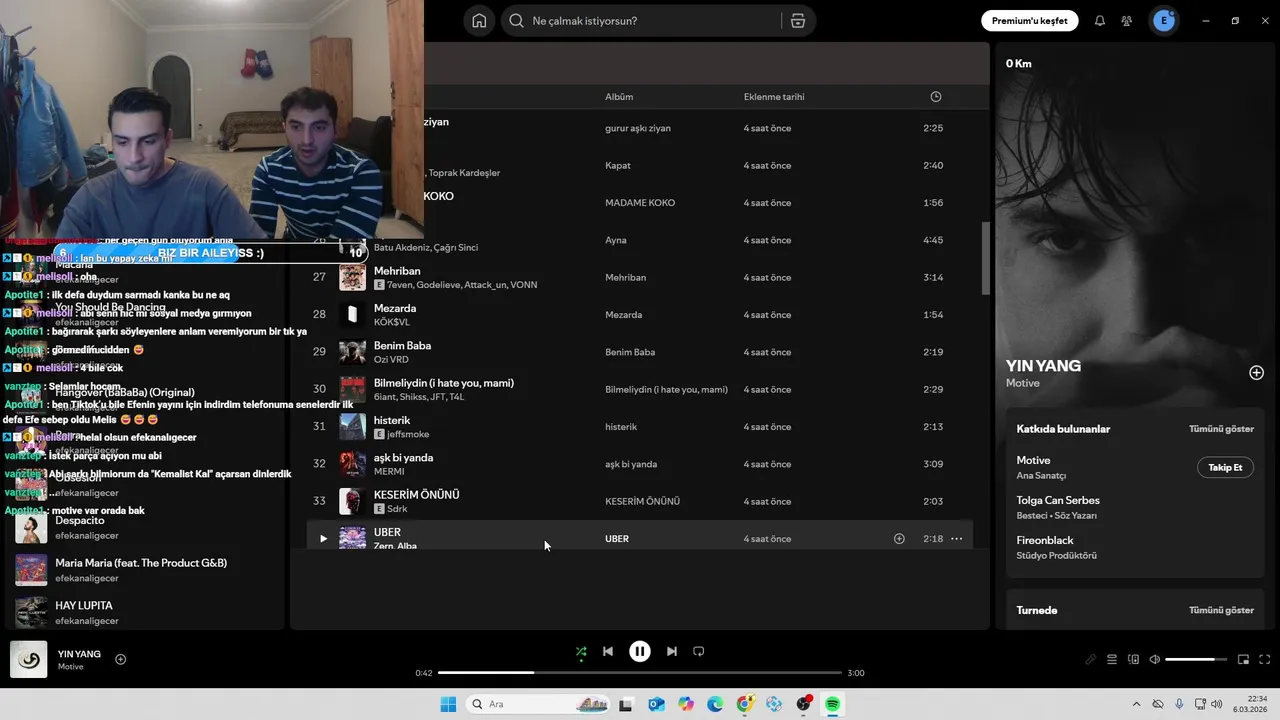Open the Queue icon
Image resolution: width=1280 pixels, height=720 pixels.
pyautogui.click(x=1112, y=660)
